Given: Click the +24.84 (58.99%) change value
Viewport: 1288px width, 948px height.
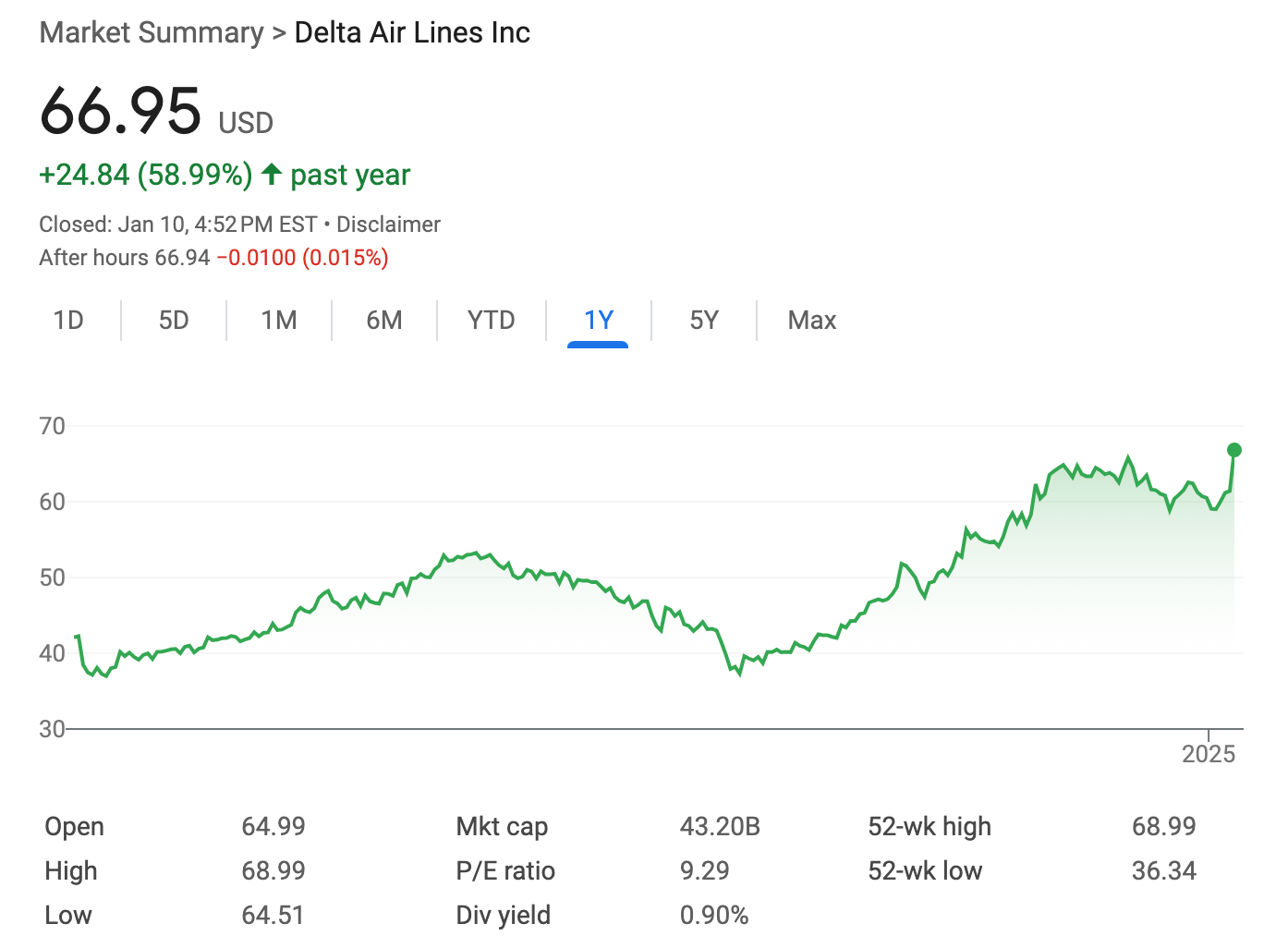Looking at the screenshot, I should pos(146,175).
